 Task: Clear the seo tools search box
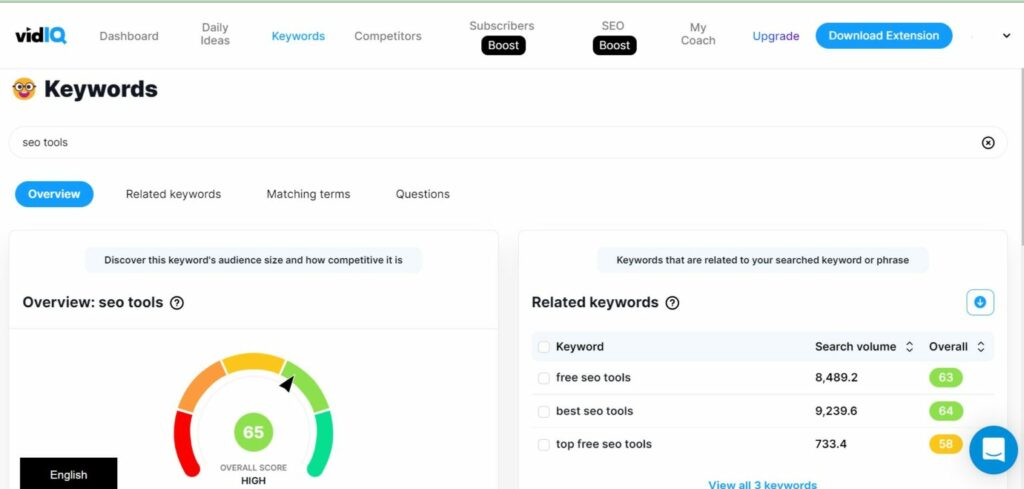pos(988,142)
